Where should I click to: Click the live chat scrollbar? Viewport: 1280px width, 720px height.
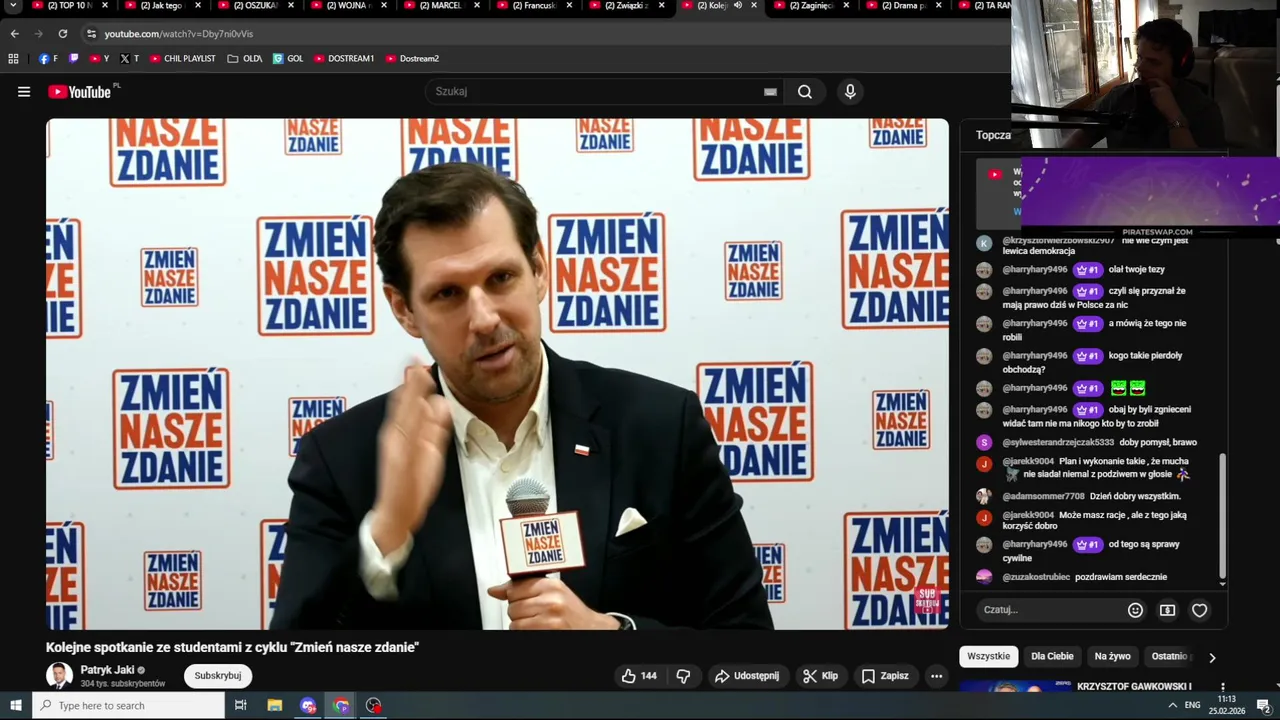tap(1222, 516)
